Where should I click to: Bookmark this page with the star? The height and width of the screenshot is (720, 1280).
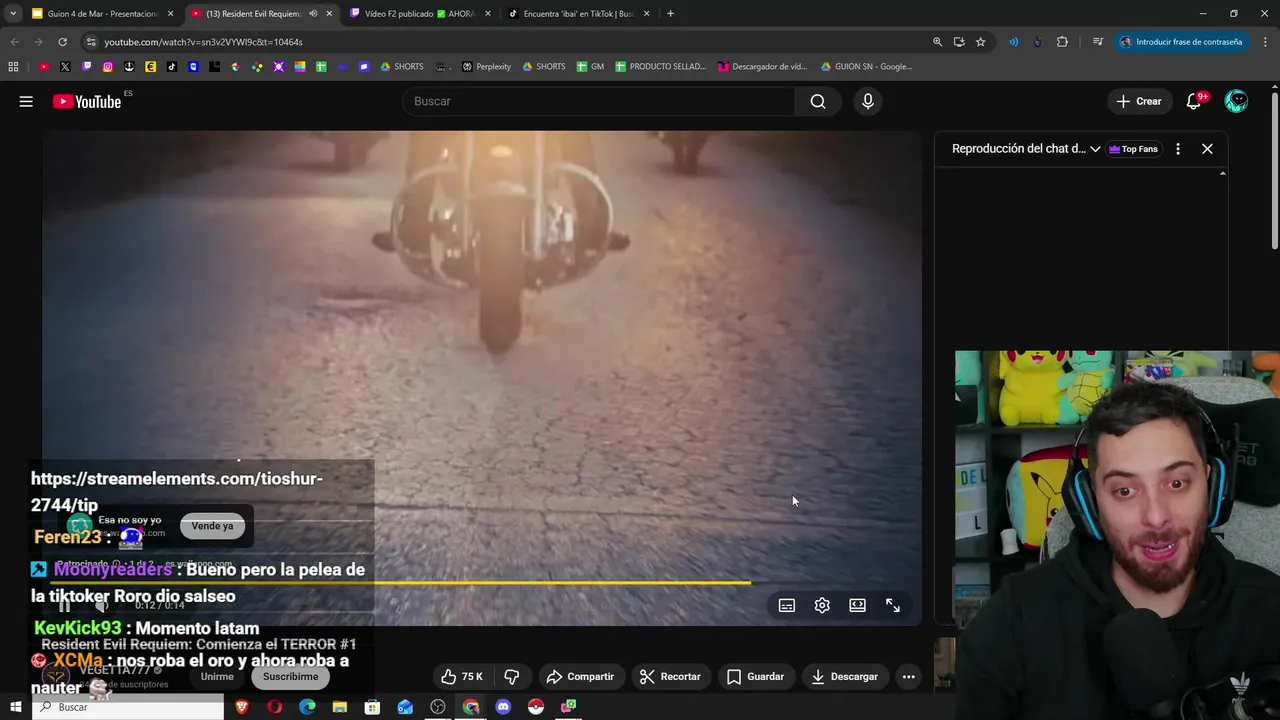(981, 42)
